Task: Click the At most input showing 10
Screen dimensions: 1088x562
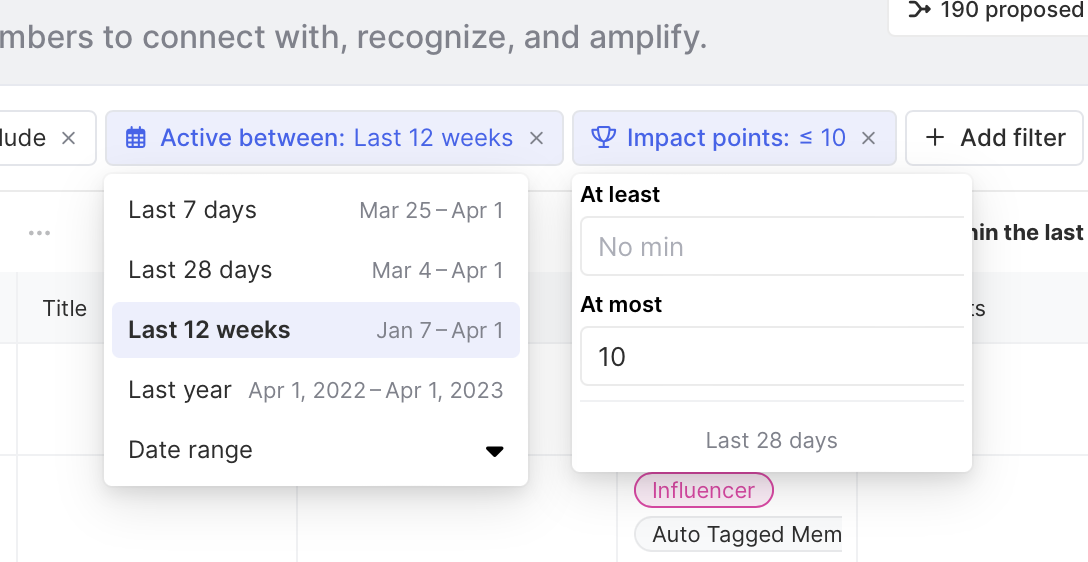Action: [772, 356]
